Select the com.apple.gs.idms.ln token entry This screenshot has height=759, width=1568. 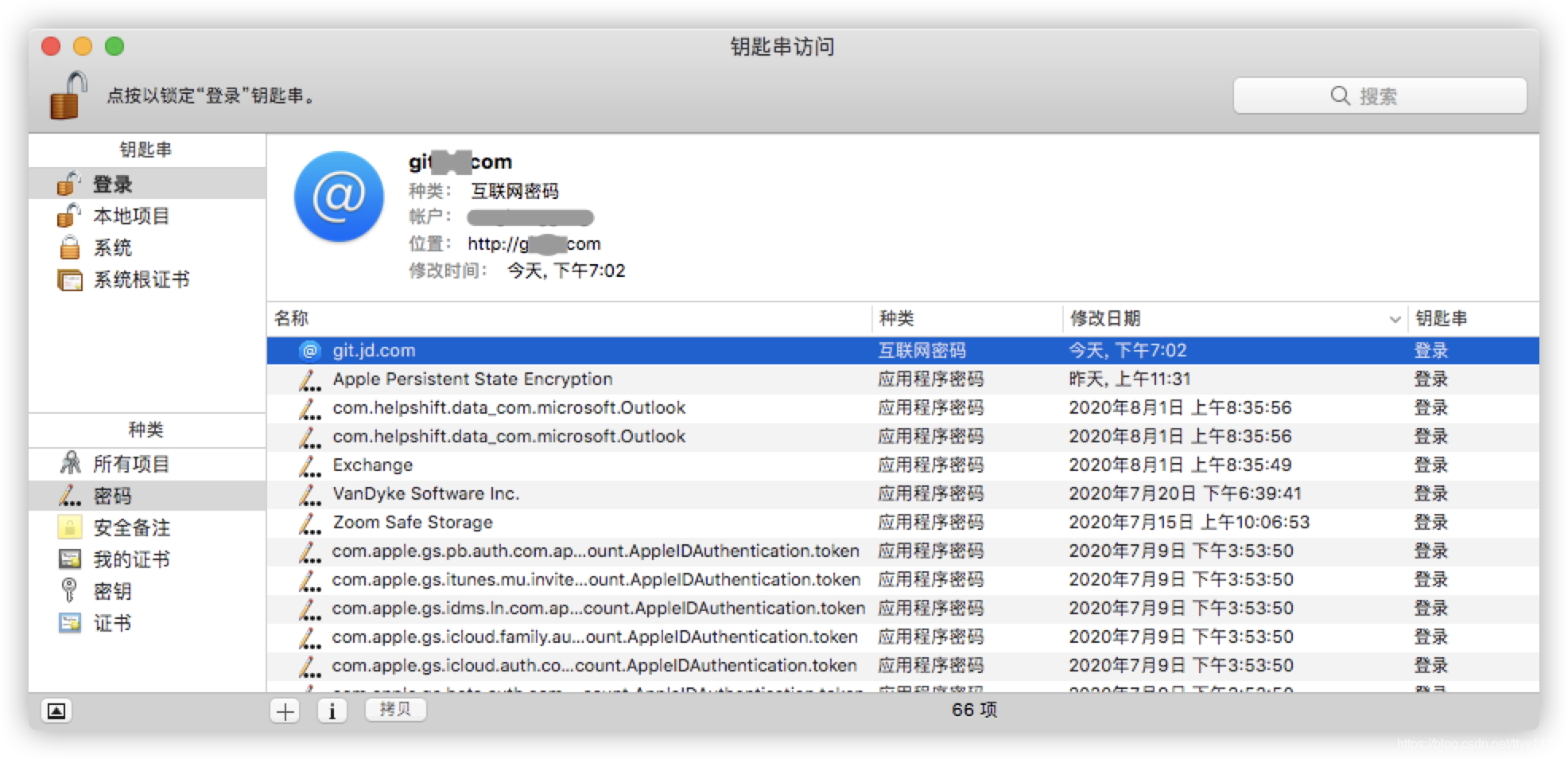click(902, 608)
